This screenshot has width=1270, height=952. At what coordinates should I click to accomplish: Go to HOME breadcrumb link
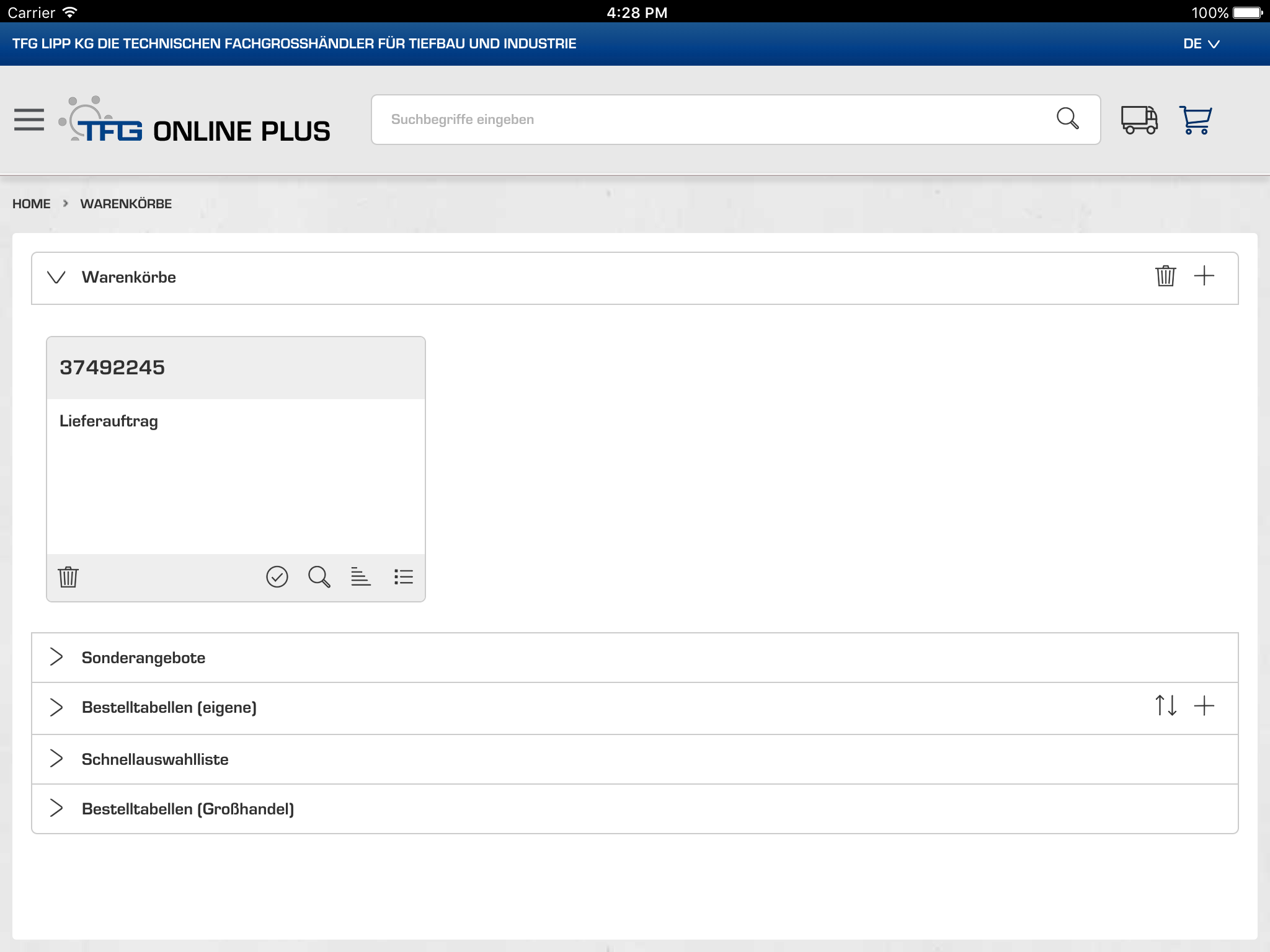coord(32,204)
